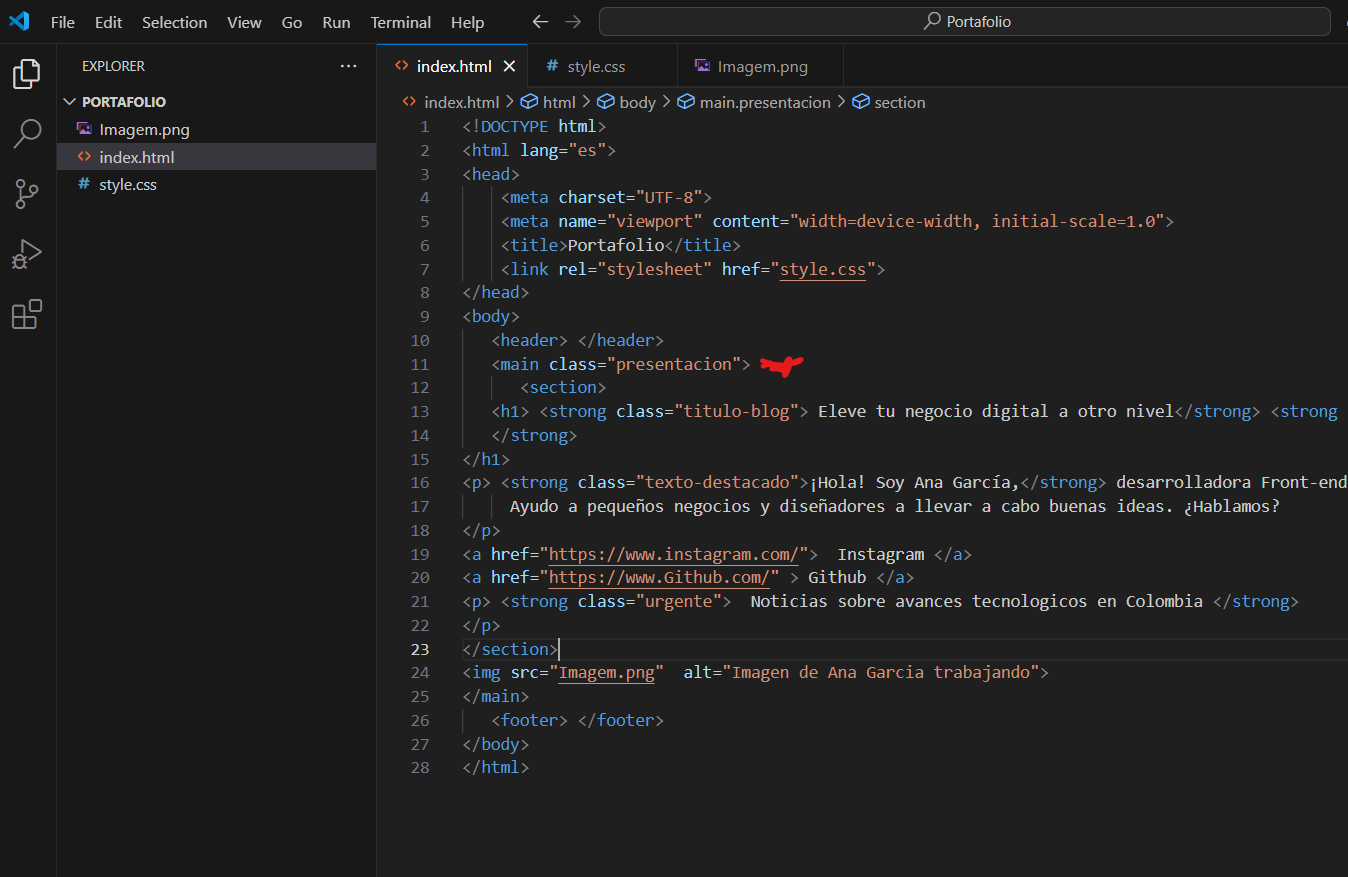Click the "urgente" class value on line 21
Screen dimensions: 1348x877
pyautogui.click(x=678, y=601)
